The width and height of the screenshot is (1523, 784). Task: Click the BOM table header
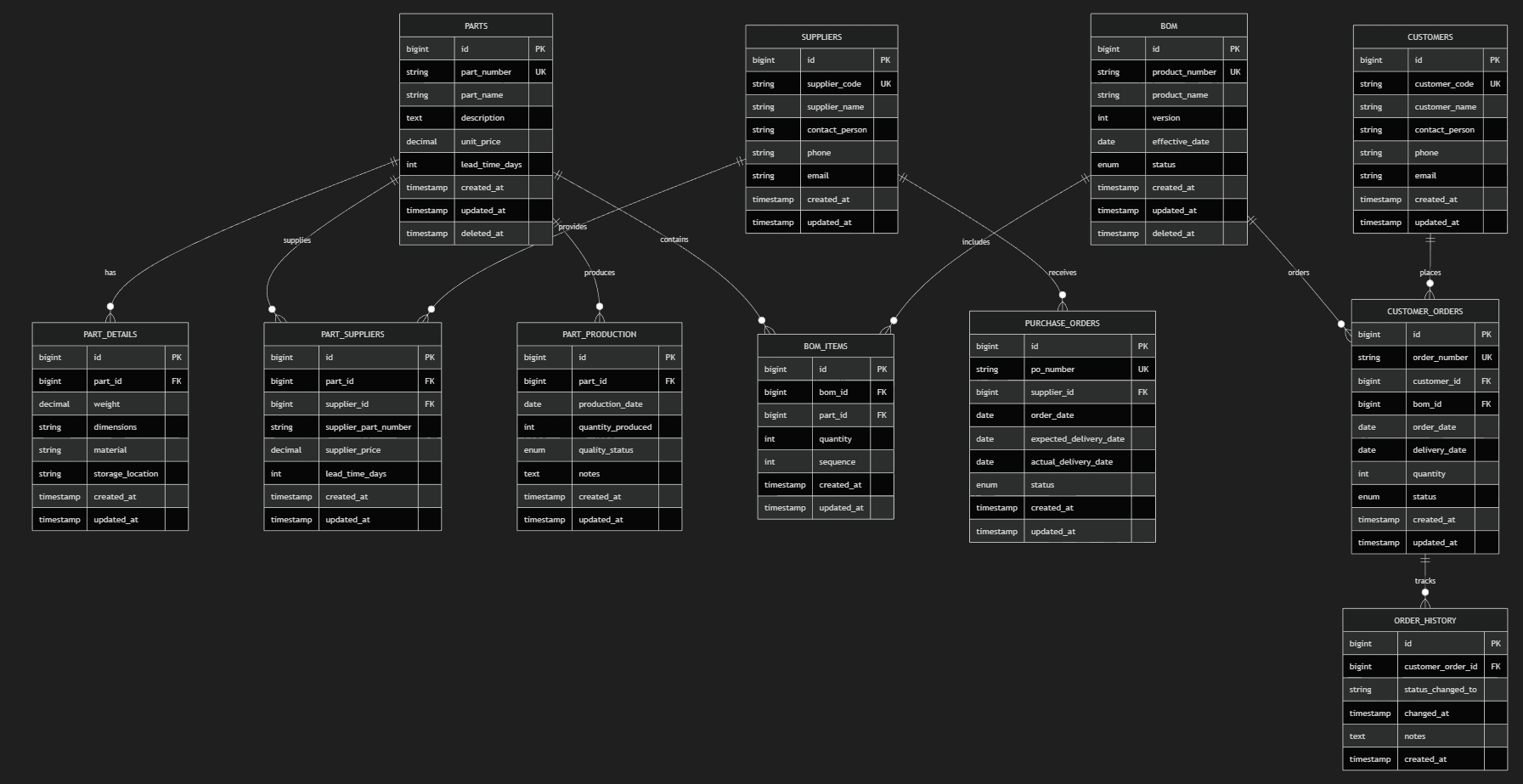point(1169,25)
